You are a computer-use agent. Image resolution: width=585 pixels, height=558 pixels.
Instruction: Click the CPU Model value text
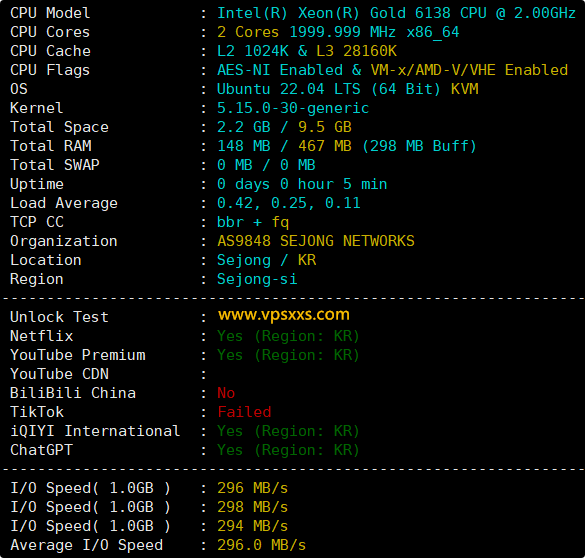click(x=397, y=13)
